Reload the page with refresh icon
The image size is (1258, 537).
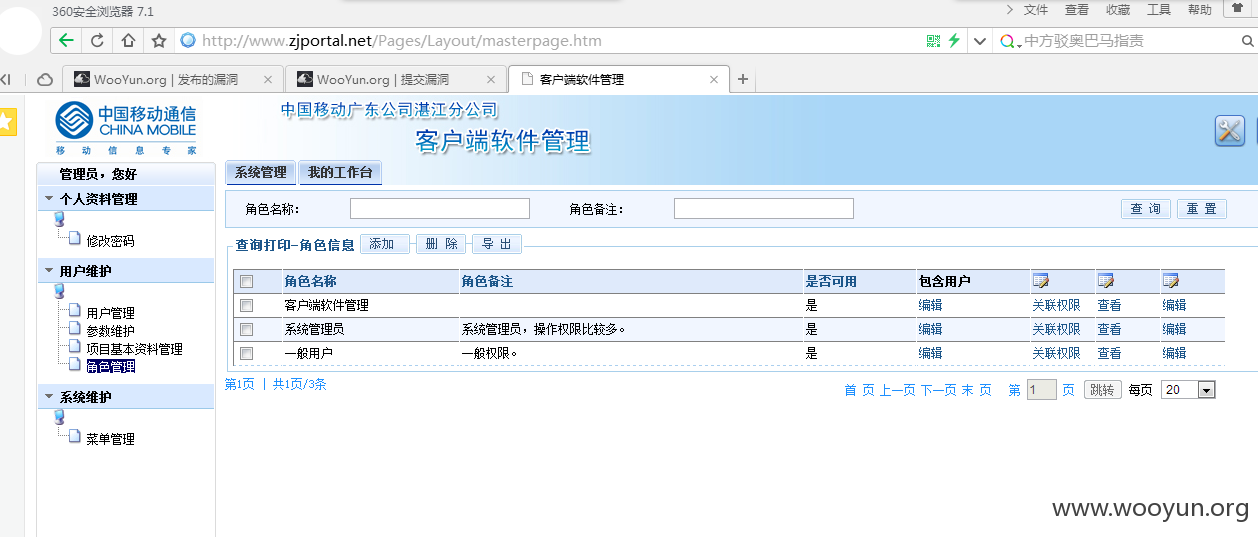tap(97, 41)
